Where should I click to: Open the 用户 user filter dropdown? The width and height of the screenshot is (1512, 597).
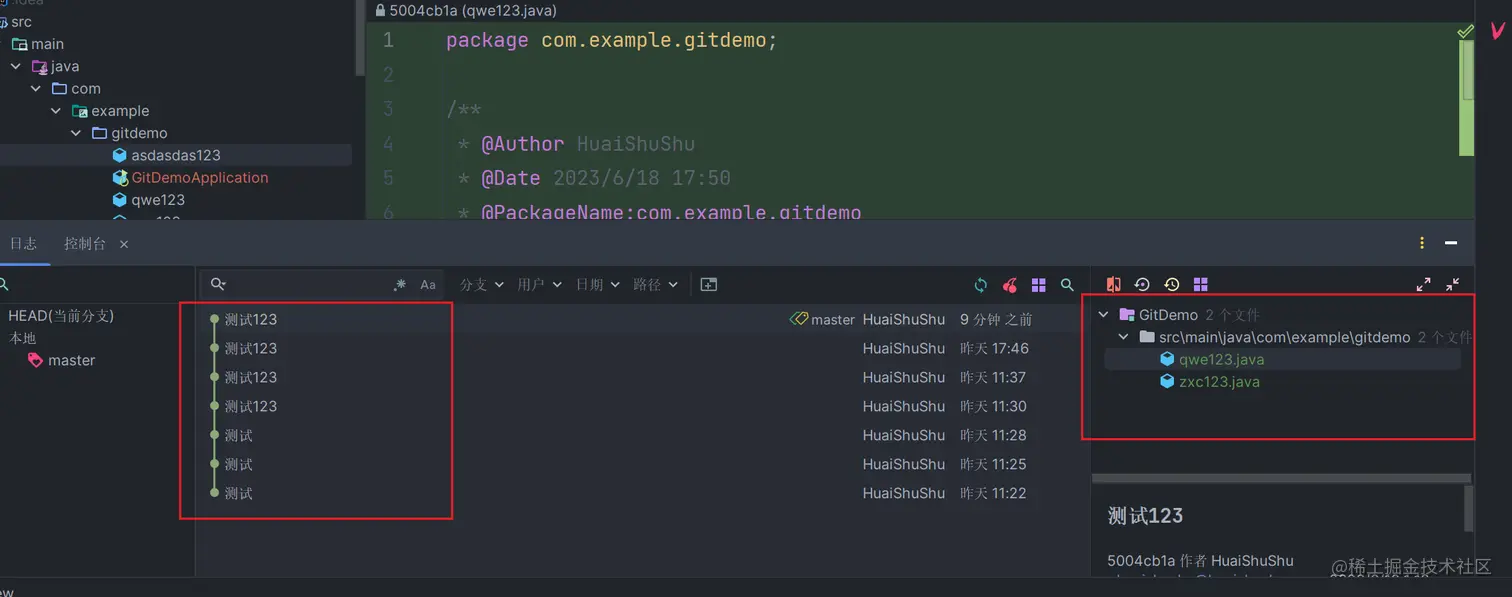540,285
